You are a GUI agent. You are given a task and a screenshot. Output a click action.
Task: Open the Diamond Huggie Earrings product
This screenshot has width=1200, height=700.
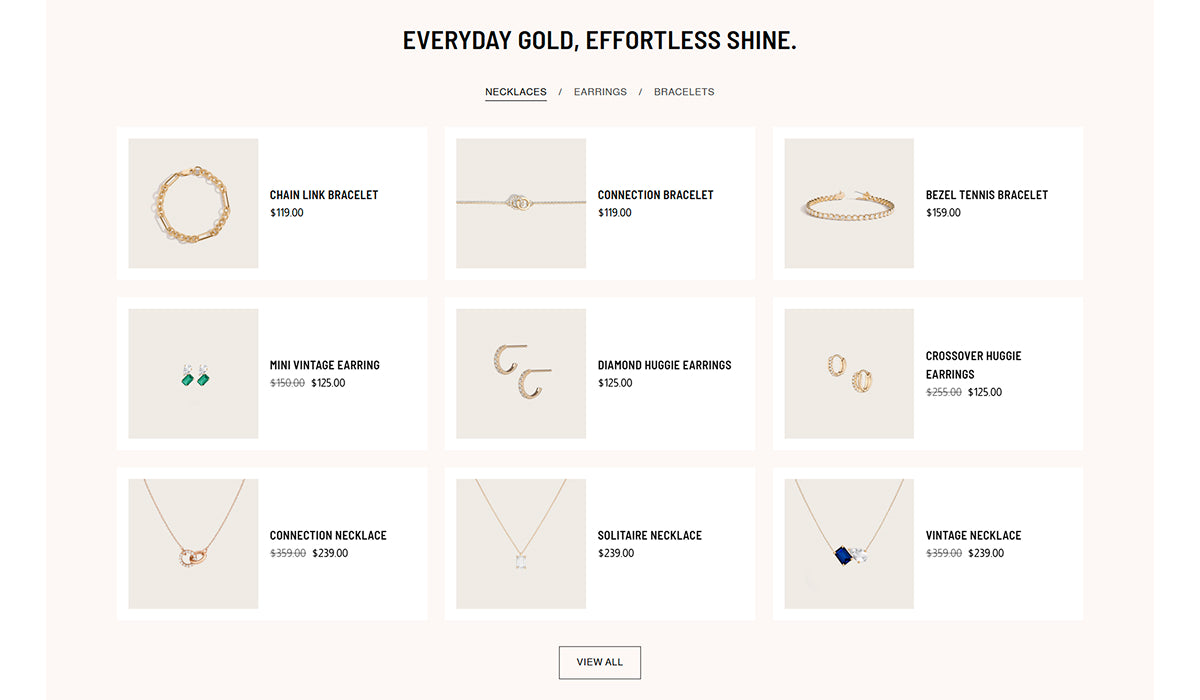[x=664, y=365]
